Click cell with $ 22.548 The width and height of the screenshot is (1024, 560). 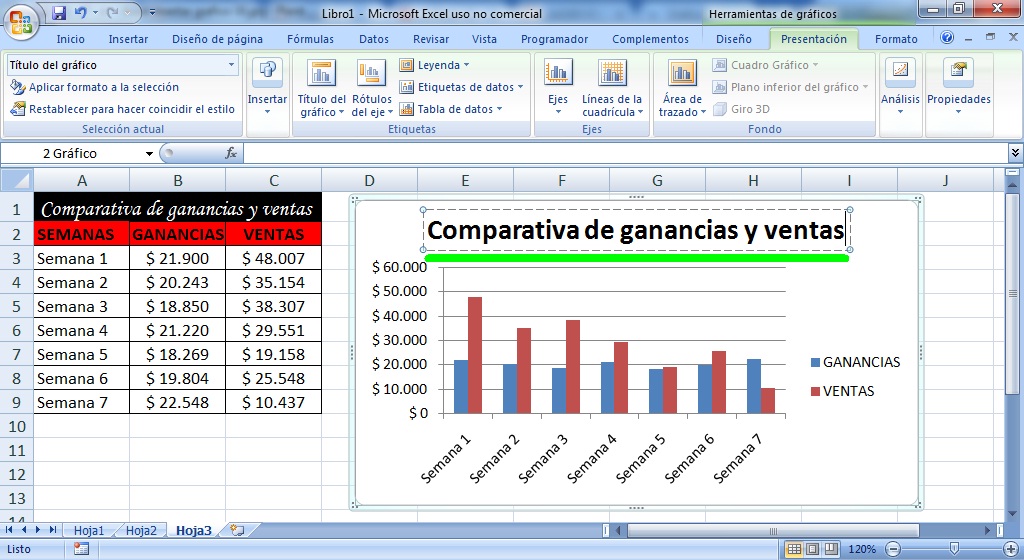click(x=178, y=403)
